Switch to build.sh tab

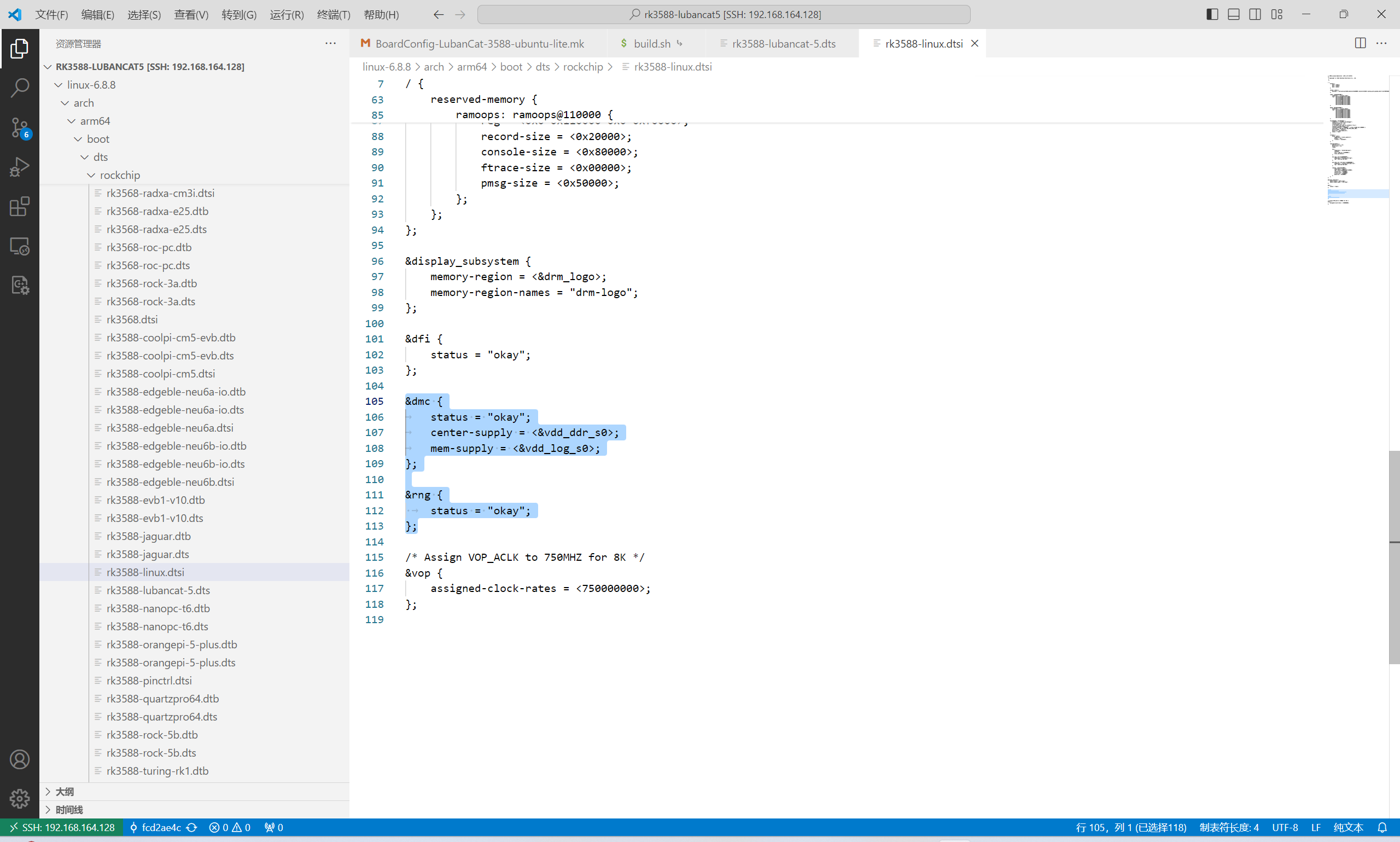656,43
